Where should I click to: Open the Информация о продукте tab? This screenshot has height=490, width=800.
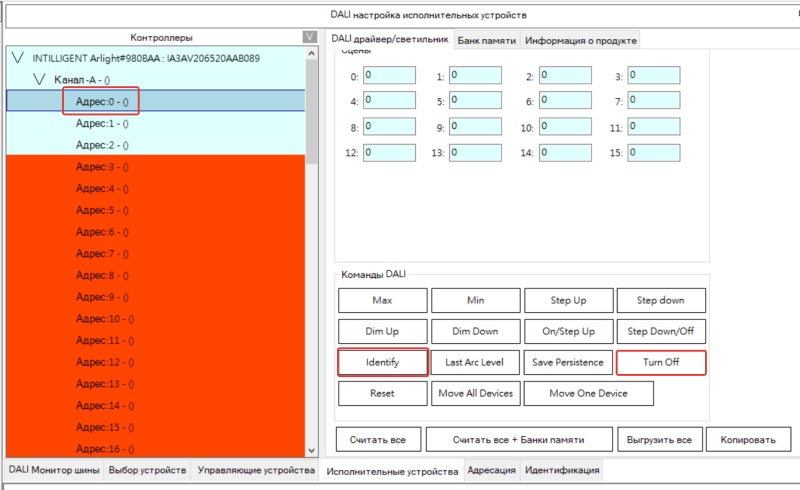click(581, 40)
